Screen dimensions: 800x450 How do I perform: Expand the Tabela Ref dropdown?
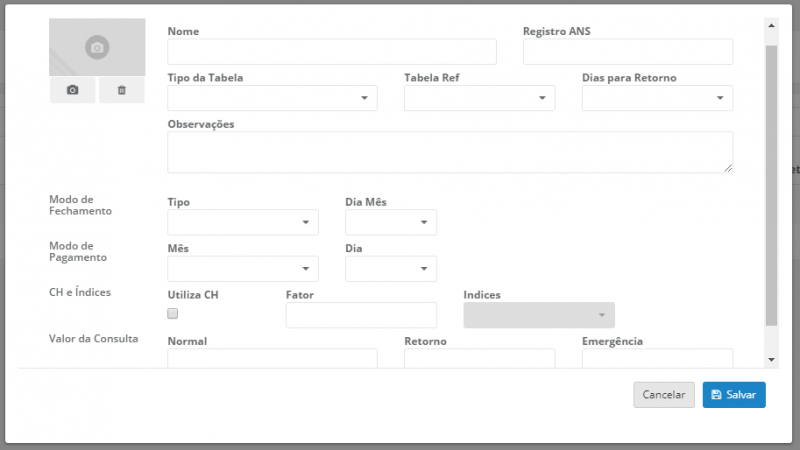coord(479,98)
